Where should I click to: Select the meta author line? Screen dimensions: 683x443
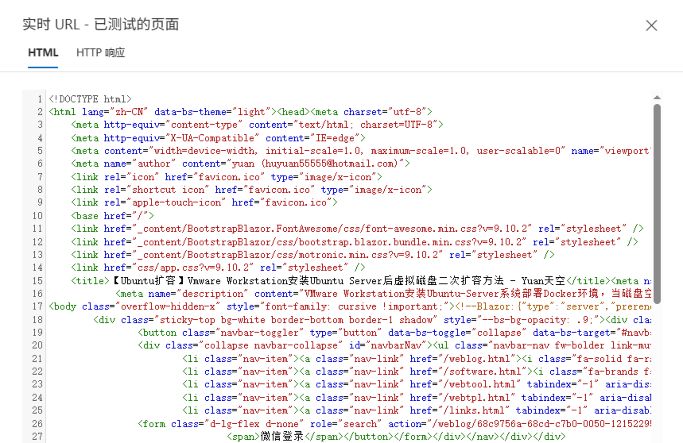240,164
